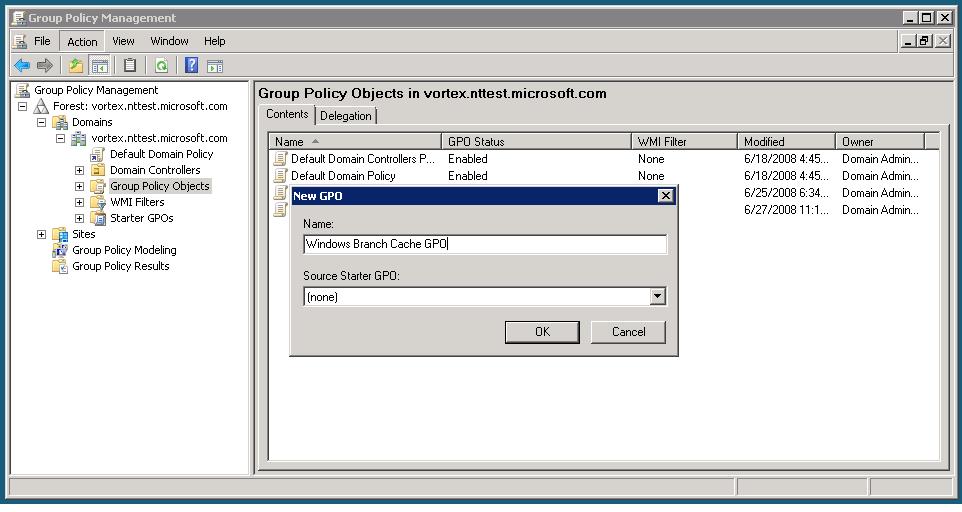Click the vortex domain server icon in tree
This screenshot has width=962, height=512.
pyautogui.click(x=79, y=138)
